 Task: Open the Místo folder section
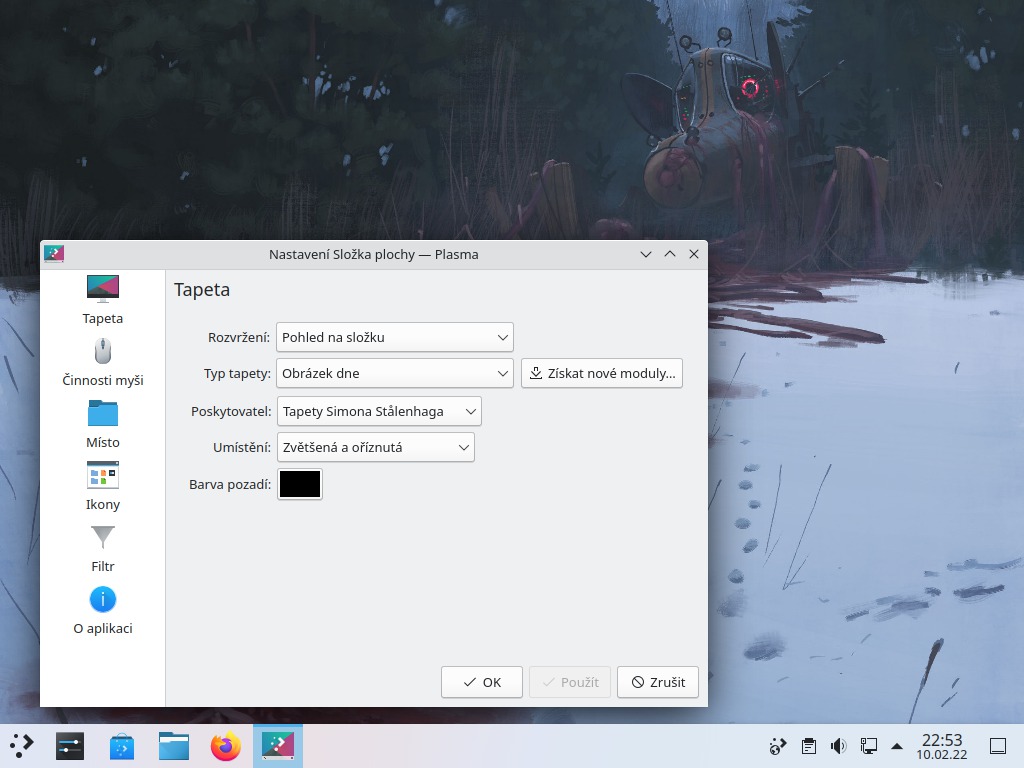point(103,425)
